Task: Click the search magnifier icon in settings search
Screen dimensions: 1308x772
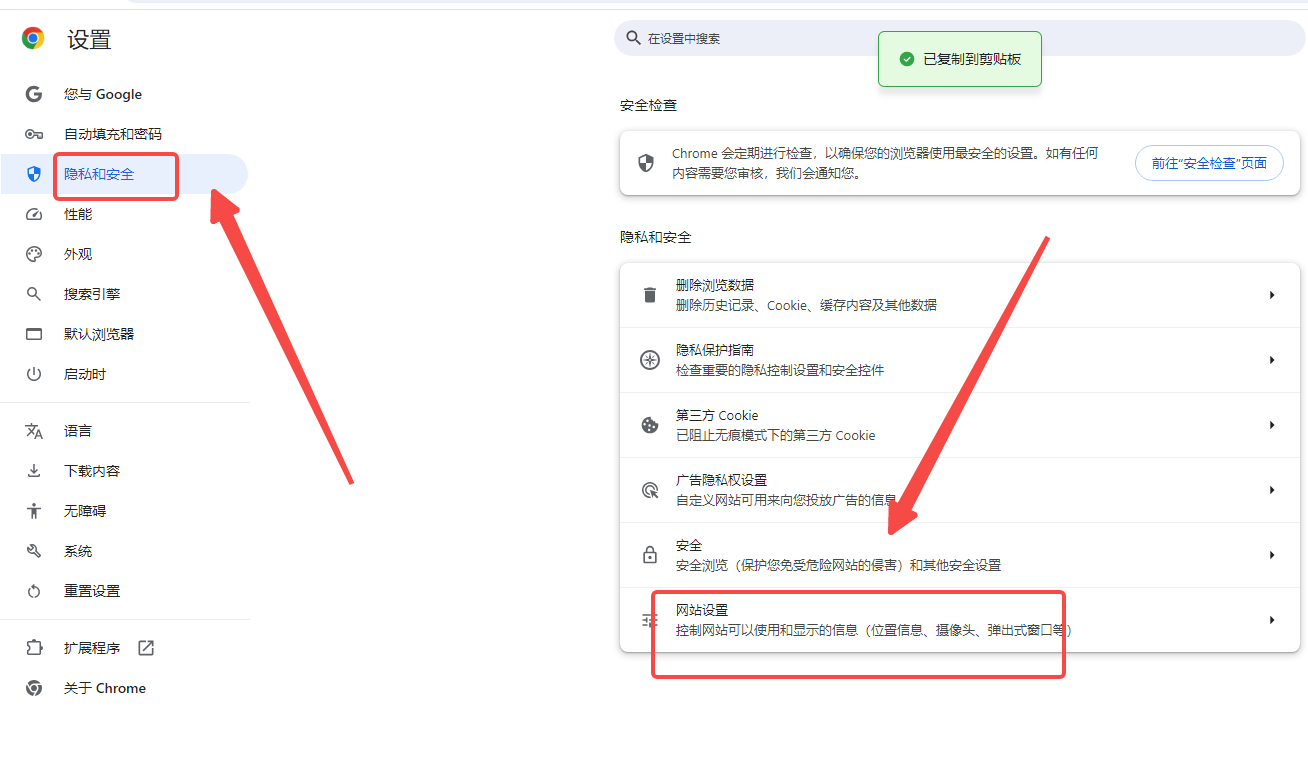Action: click(633, 38)
